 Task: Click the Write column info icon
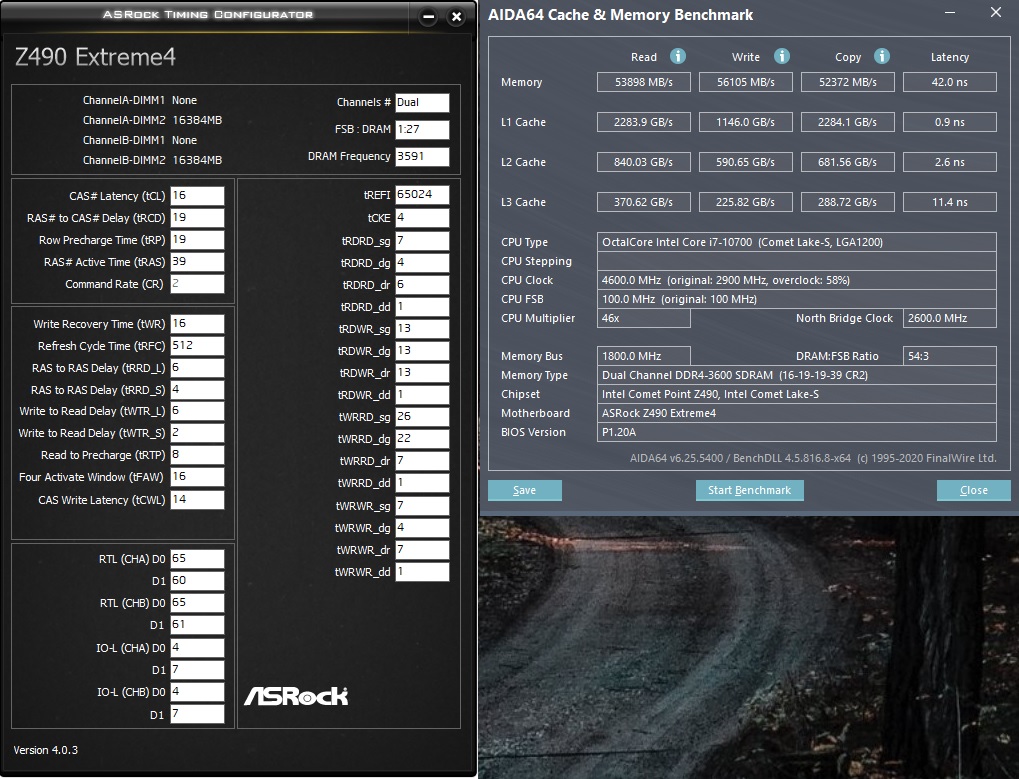(782, 57)
